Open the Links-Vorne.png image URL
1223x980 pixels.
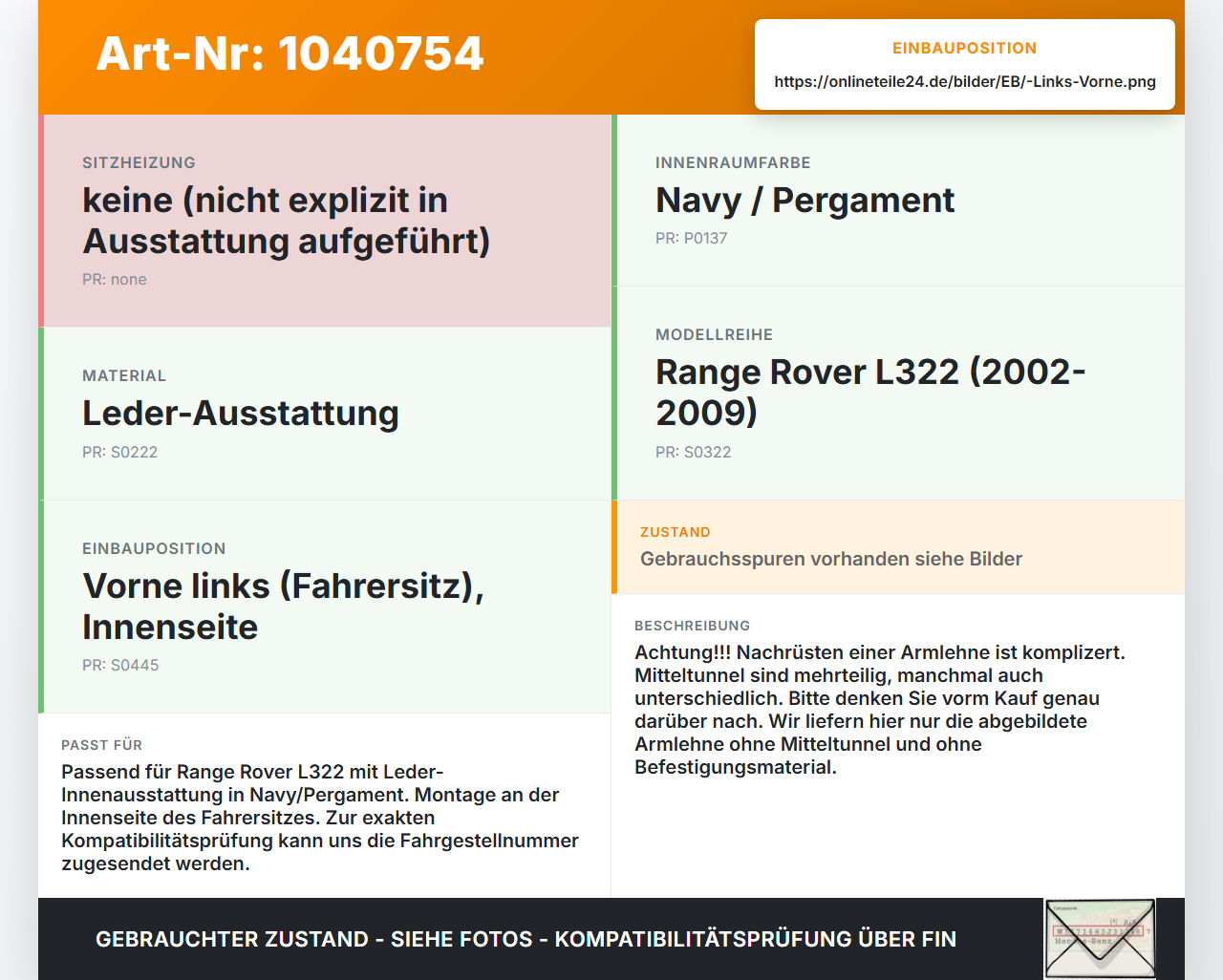click(x=965, y=82)
